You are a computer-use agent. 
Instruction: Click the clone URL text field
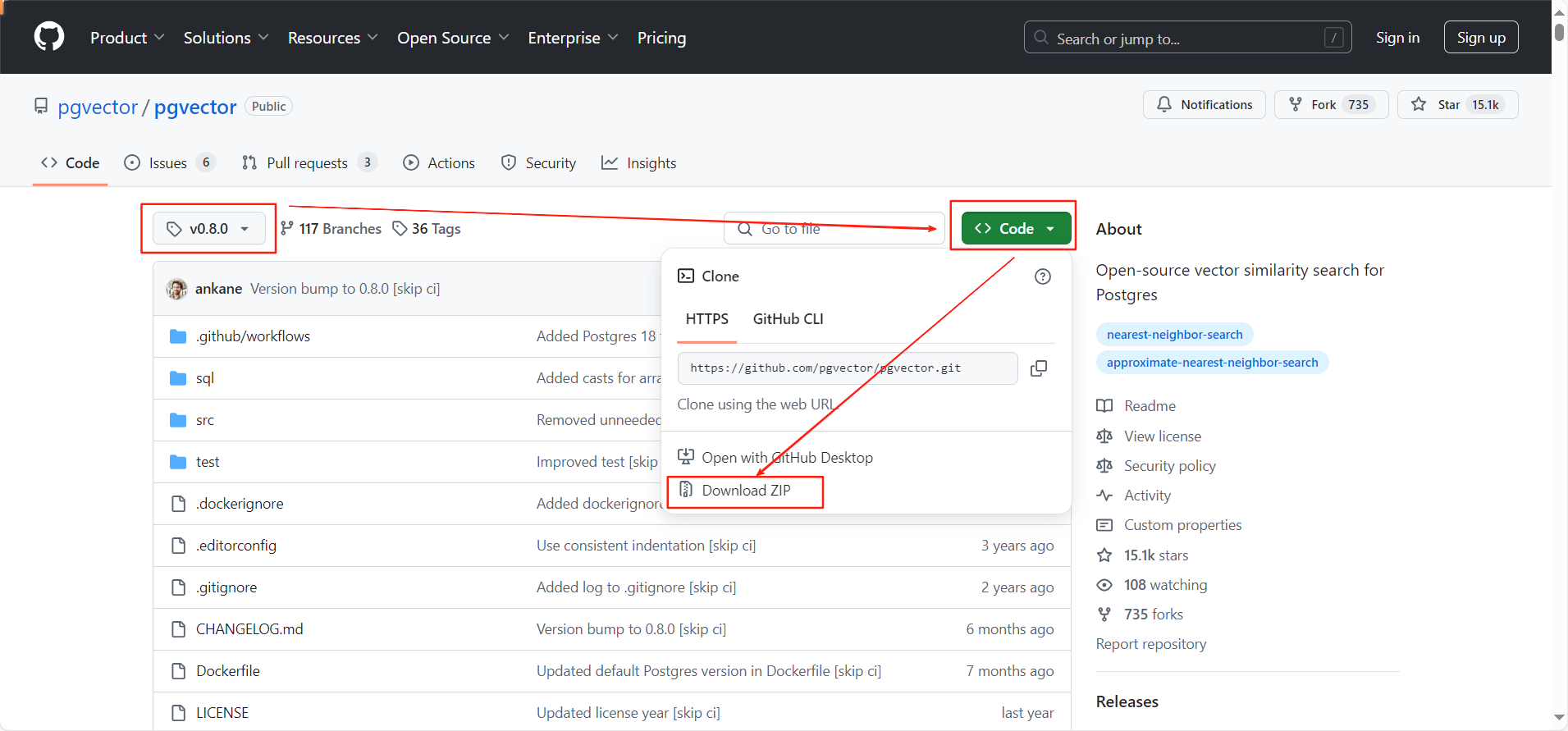pyautogui.click(x=848, y=368)
